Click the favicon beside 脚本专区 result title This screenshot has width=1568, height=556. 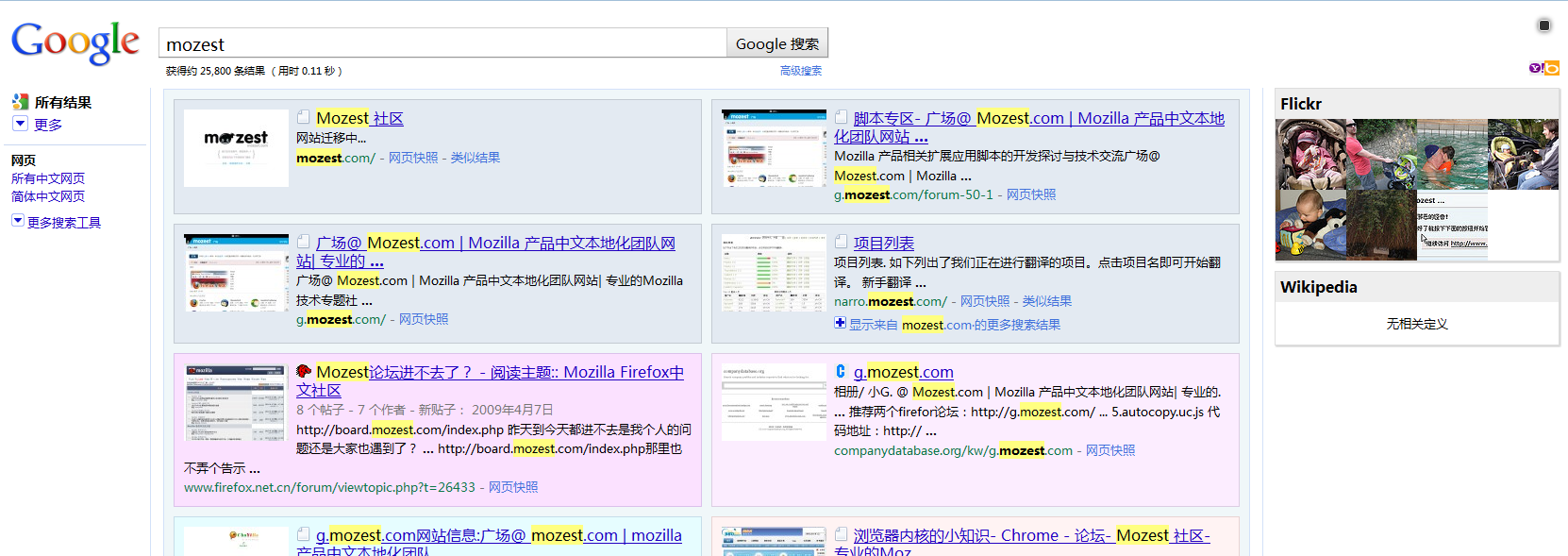point(842,117)
